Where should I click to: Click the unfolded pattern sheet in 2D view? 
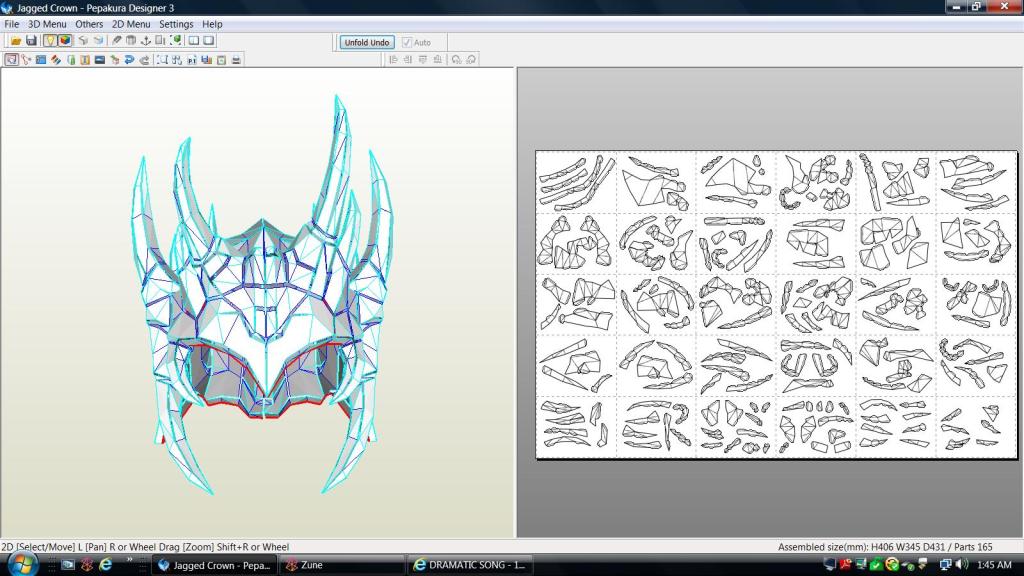tap(776, 304)
